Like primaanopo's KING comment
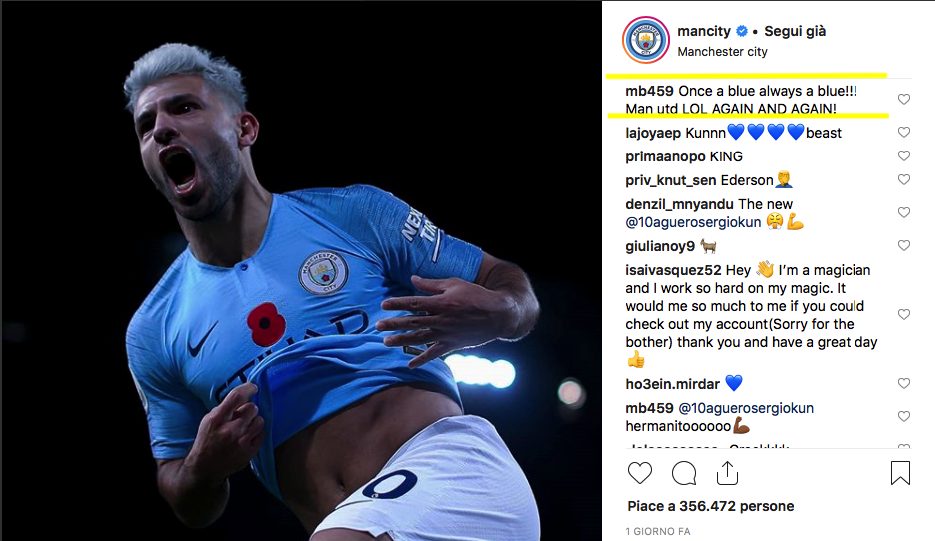 (x=904, y=156)
